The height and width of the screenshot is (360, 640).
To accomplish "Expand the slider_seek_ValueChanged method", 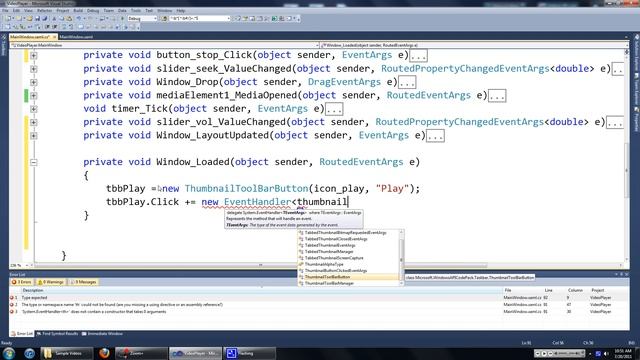I will click(x=33, y=69).
